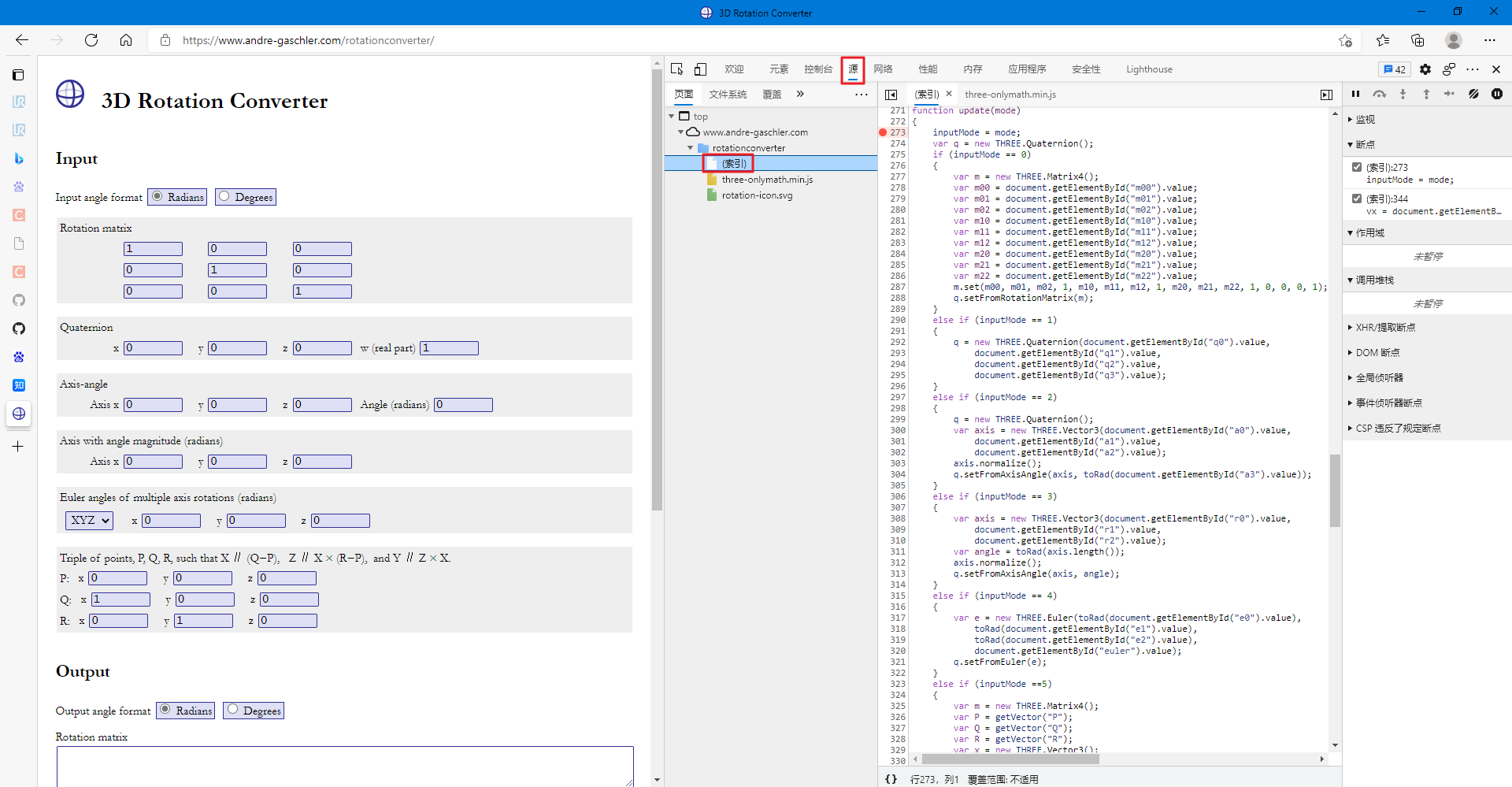The width and height of the screenshot is (1512, 787).
Task: Uncheck the breakpoint at line 273
Action: pos(1357,167)
